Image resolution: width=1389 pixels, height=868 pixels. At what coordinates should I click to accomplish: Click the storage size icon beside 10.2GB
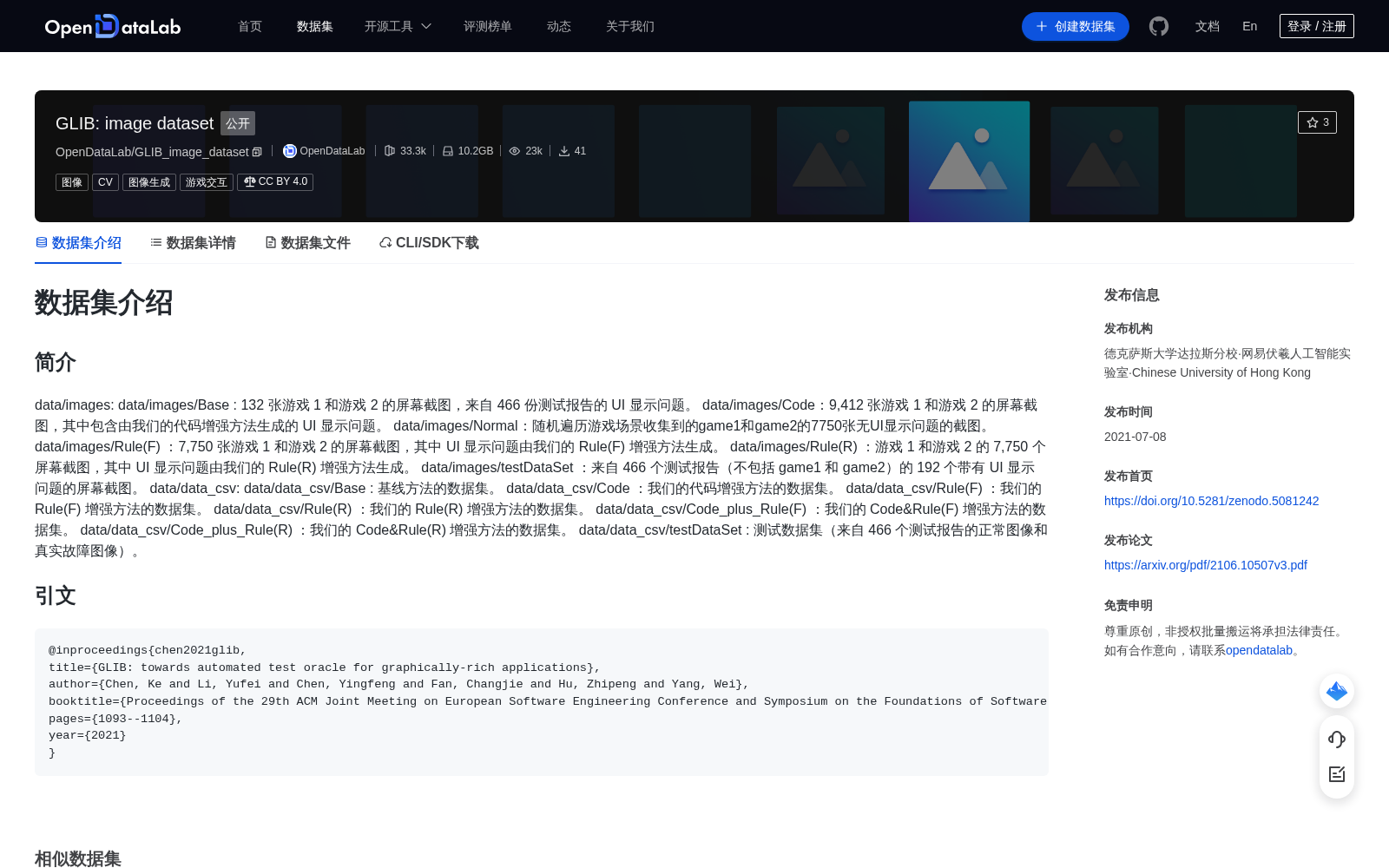tap(448, 151)
